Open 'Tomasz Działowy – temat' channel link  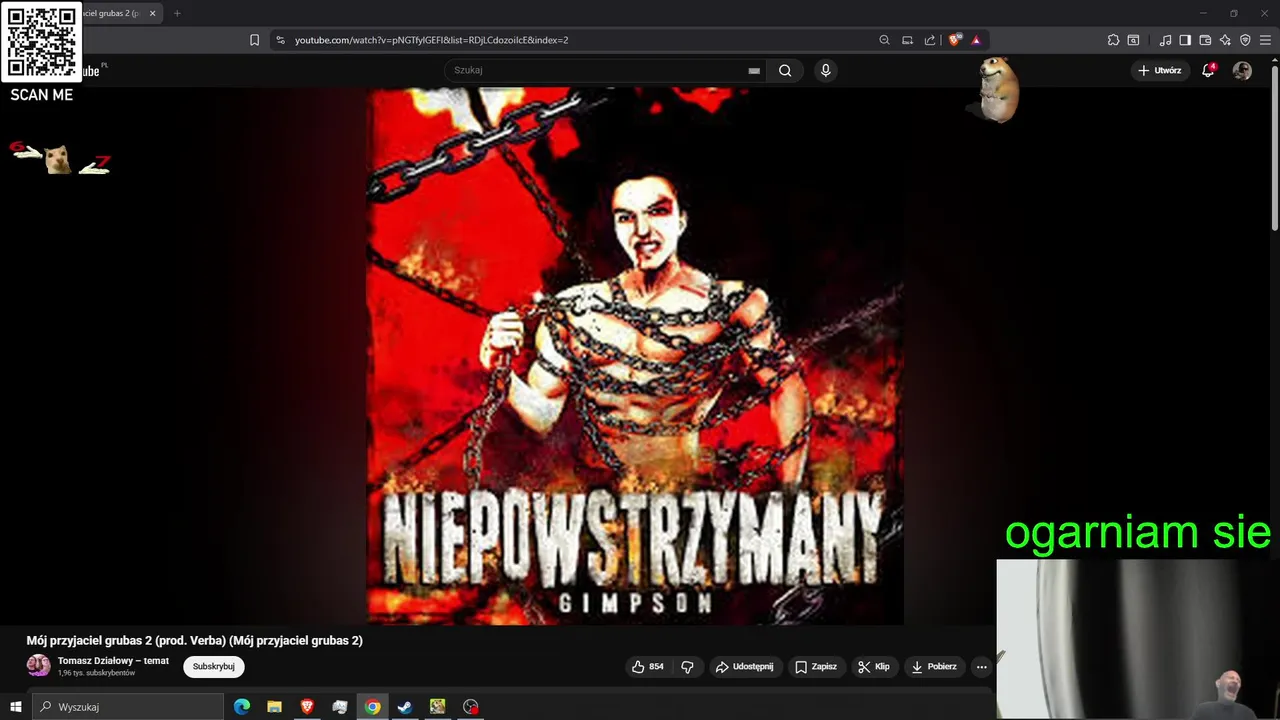tap(113, 661)
